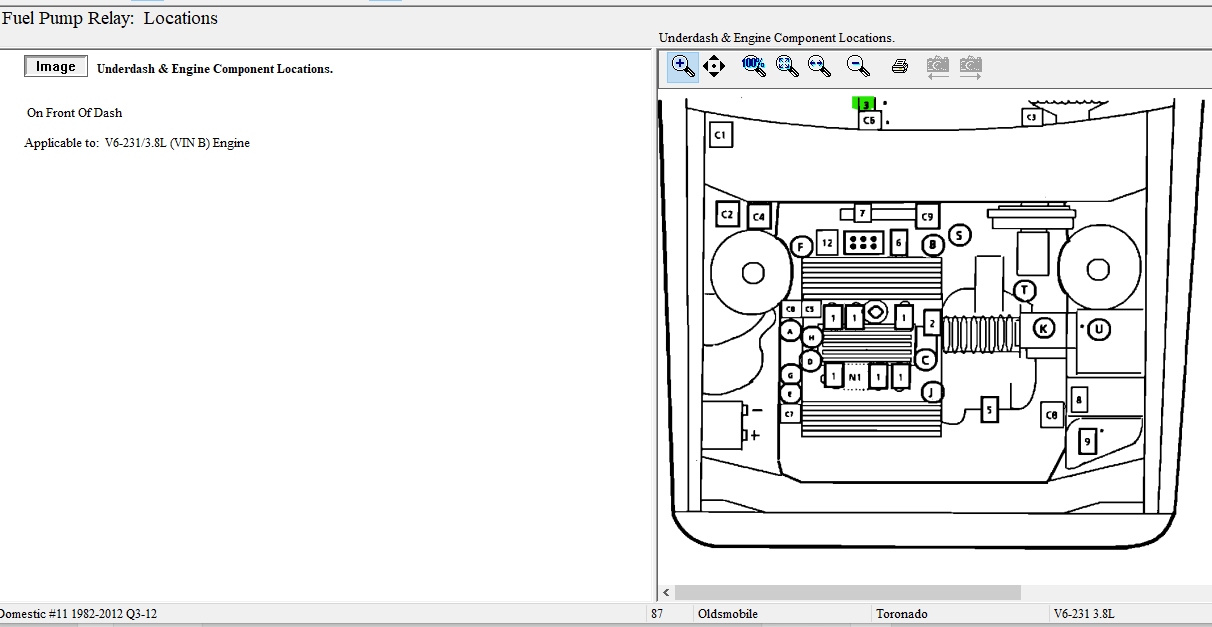
Task: Click the green highlighted item 3 in diagram
Action: click(x=865, y=103)
